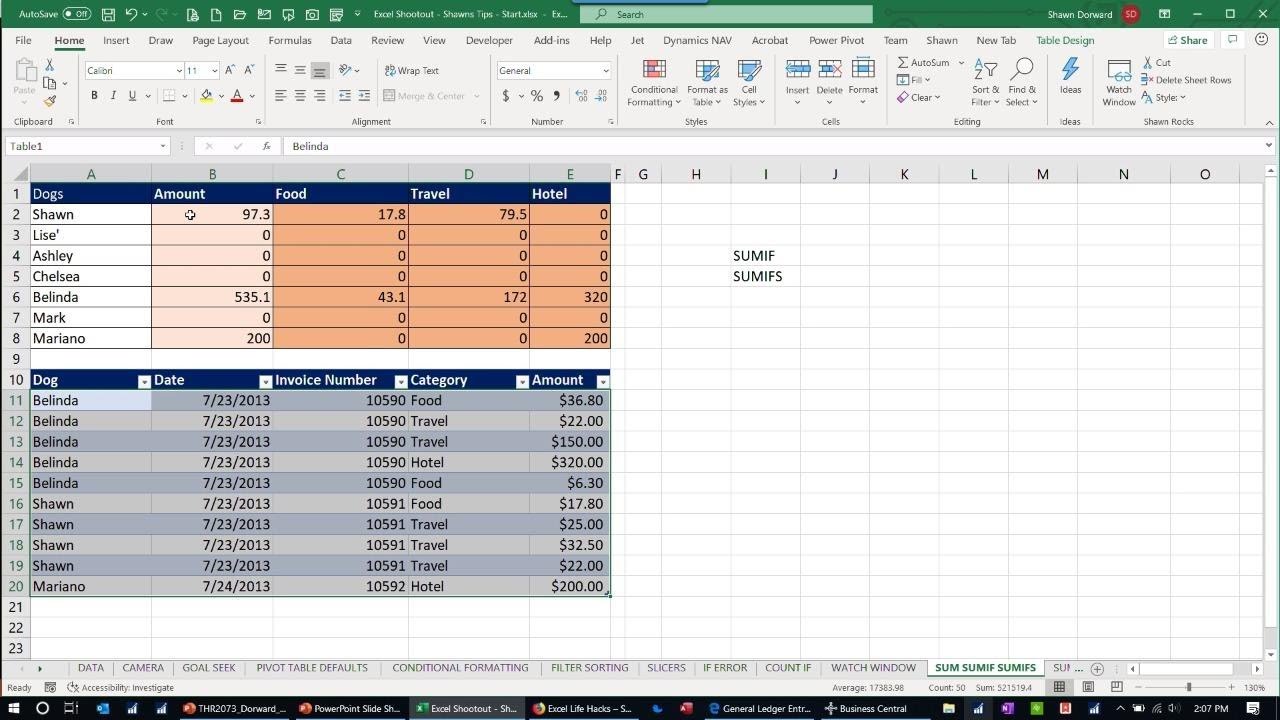Click the Accounting dollar format icon
This screenshot has height=720, width=1280.
(506, 96)
